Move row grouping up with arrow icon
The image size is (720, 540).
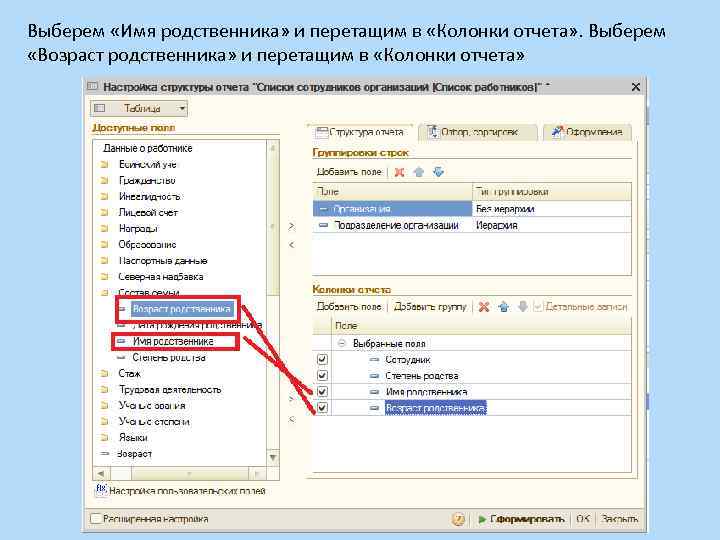click(419, 172)
